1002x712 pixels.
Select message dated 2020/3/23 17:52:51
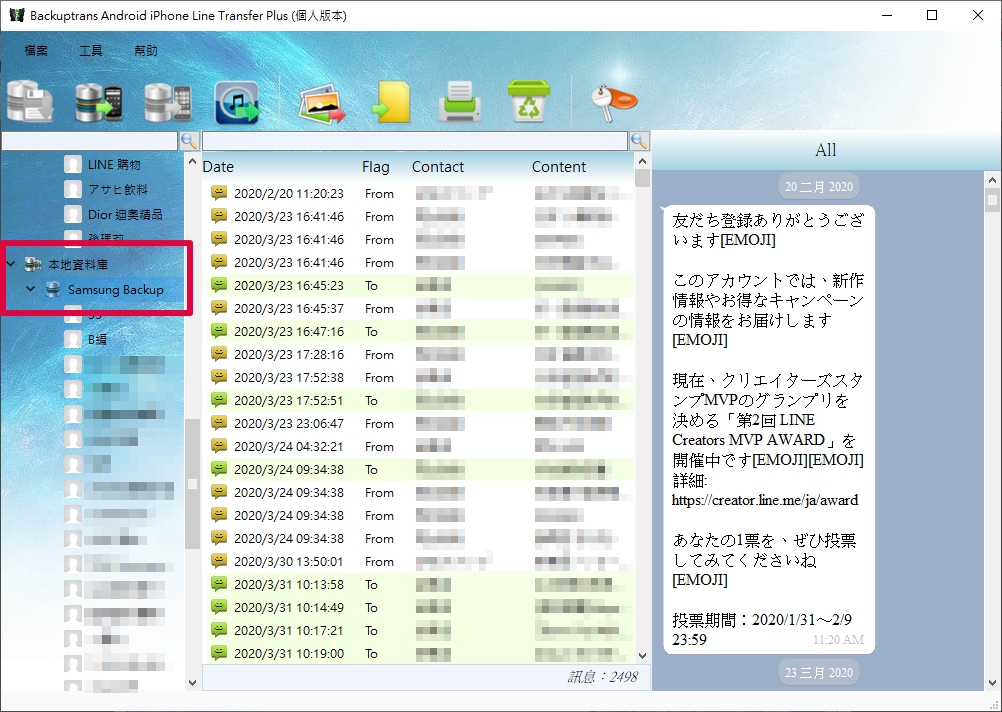[x=419, y=400]
